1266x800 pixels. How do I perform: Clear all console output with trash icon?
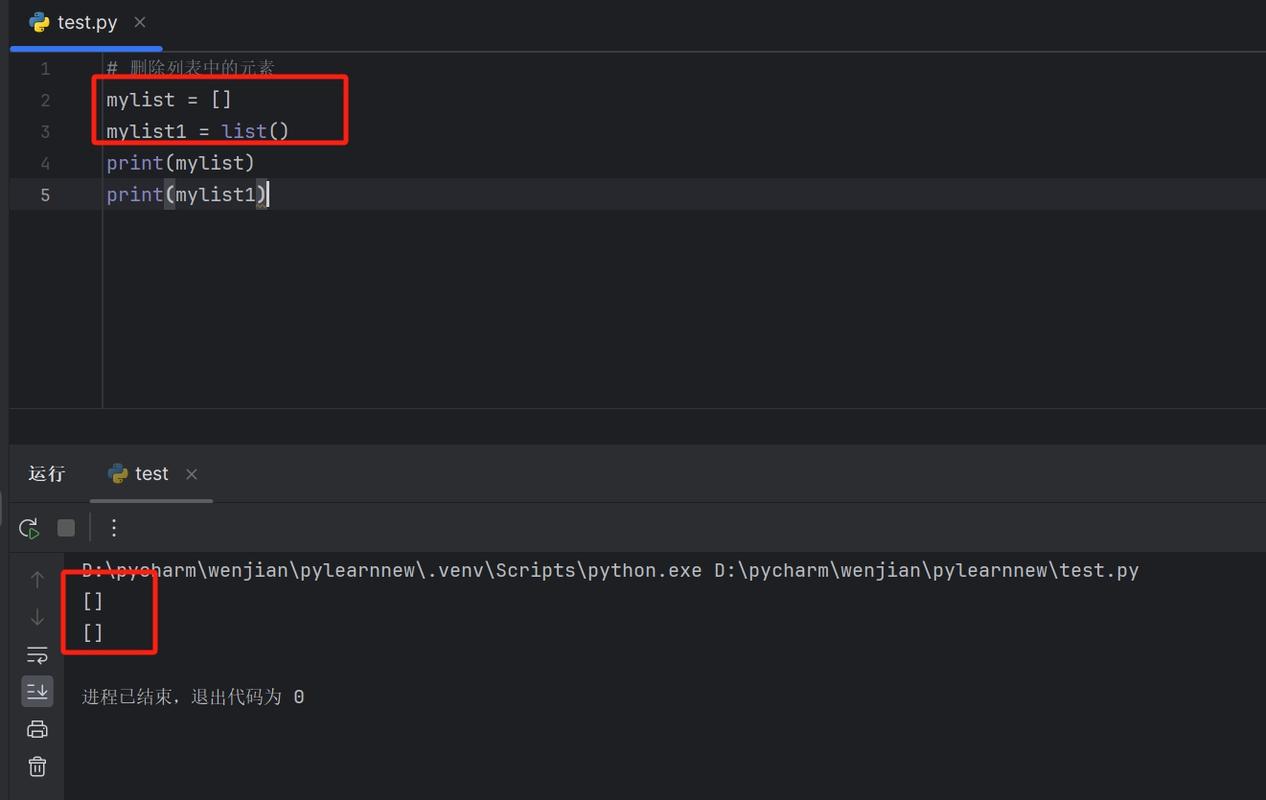click(x=37, y=766)
